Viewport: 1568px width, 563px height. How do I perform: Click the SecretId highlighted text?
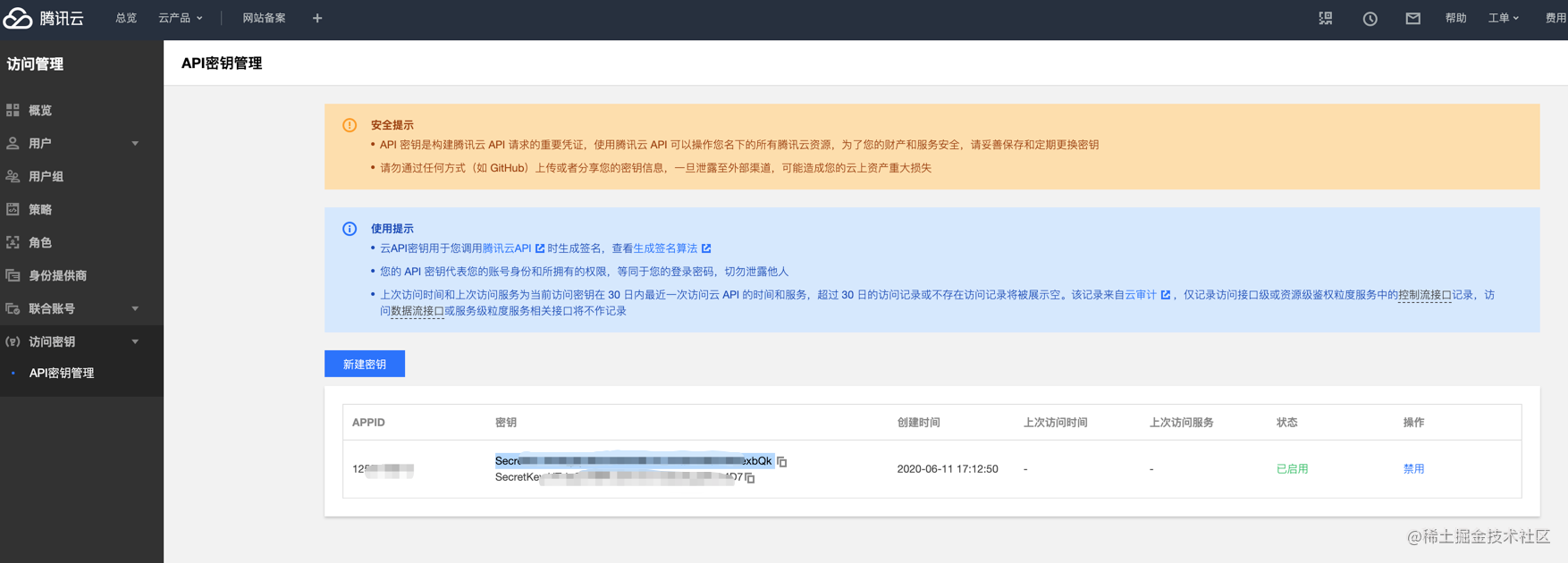point(633,461)
